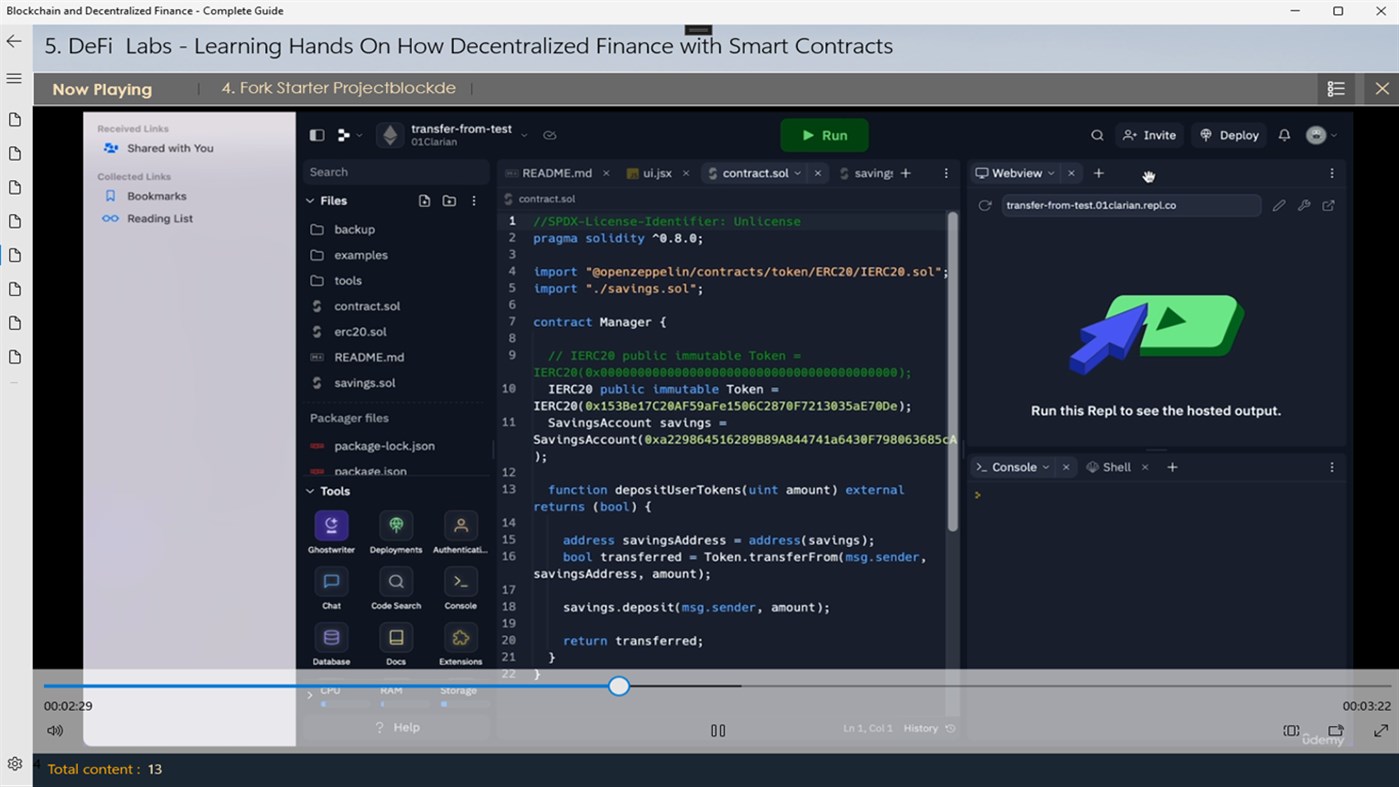Pause the video playback
This screenshot has width=1399, height=787.
coord(718,730)
